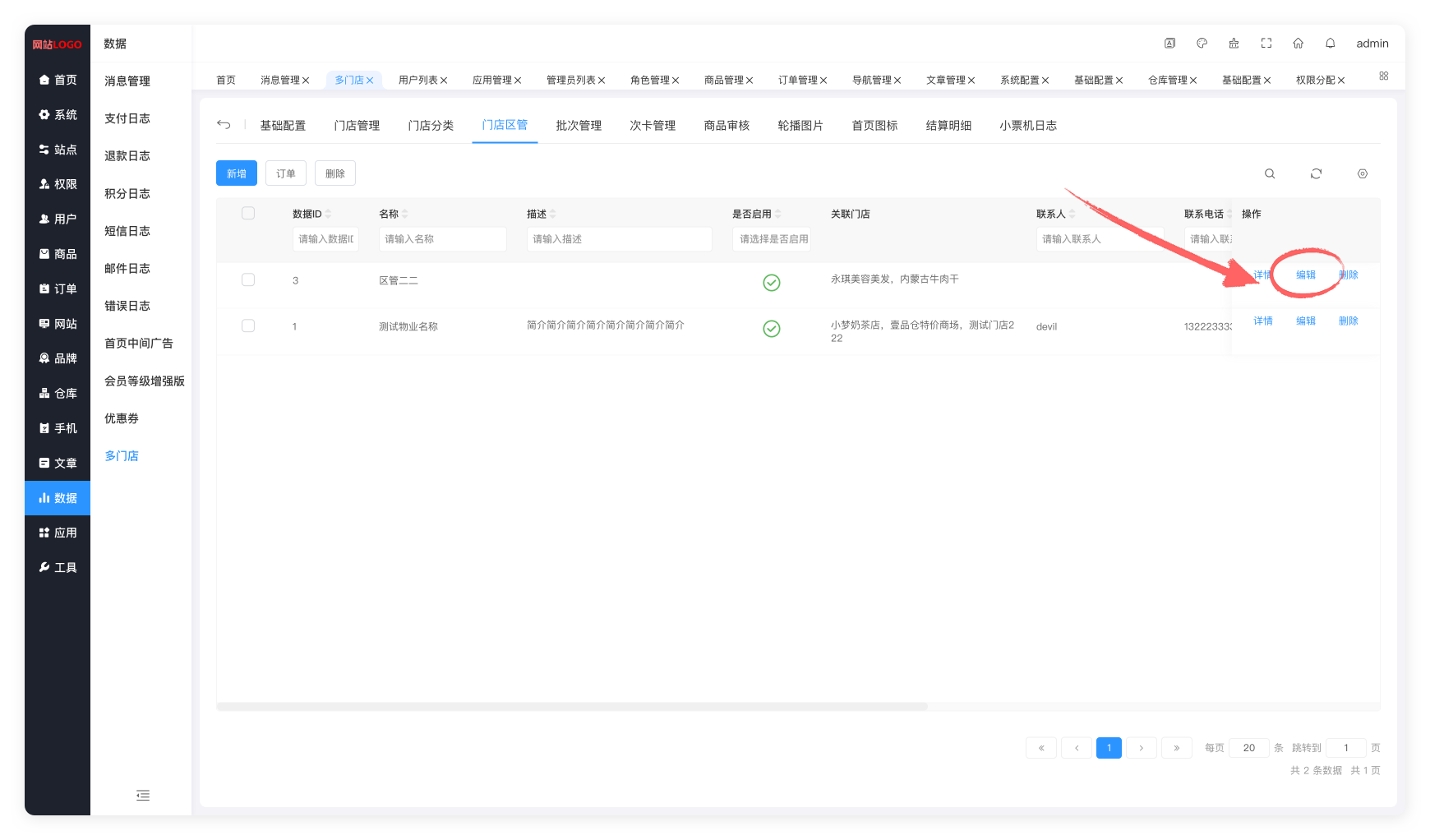Open table column settings icon
The image size is (1430, 840).
pos(1362,173)
